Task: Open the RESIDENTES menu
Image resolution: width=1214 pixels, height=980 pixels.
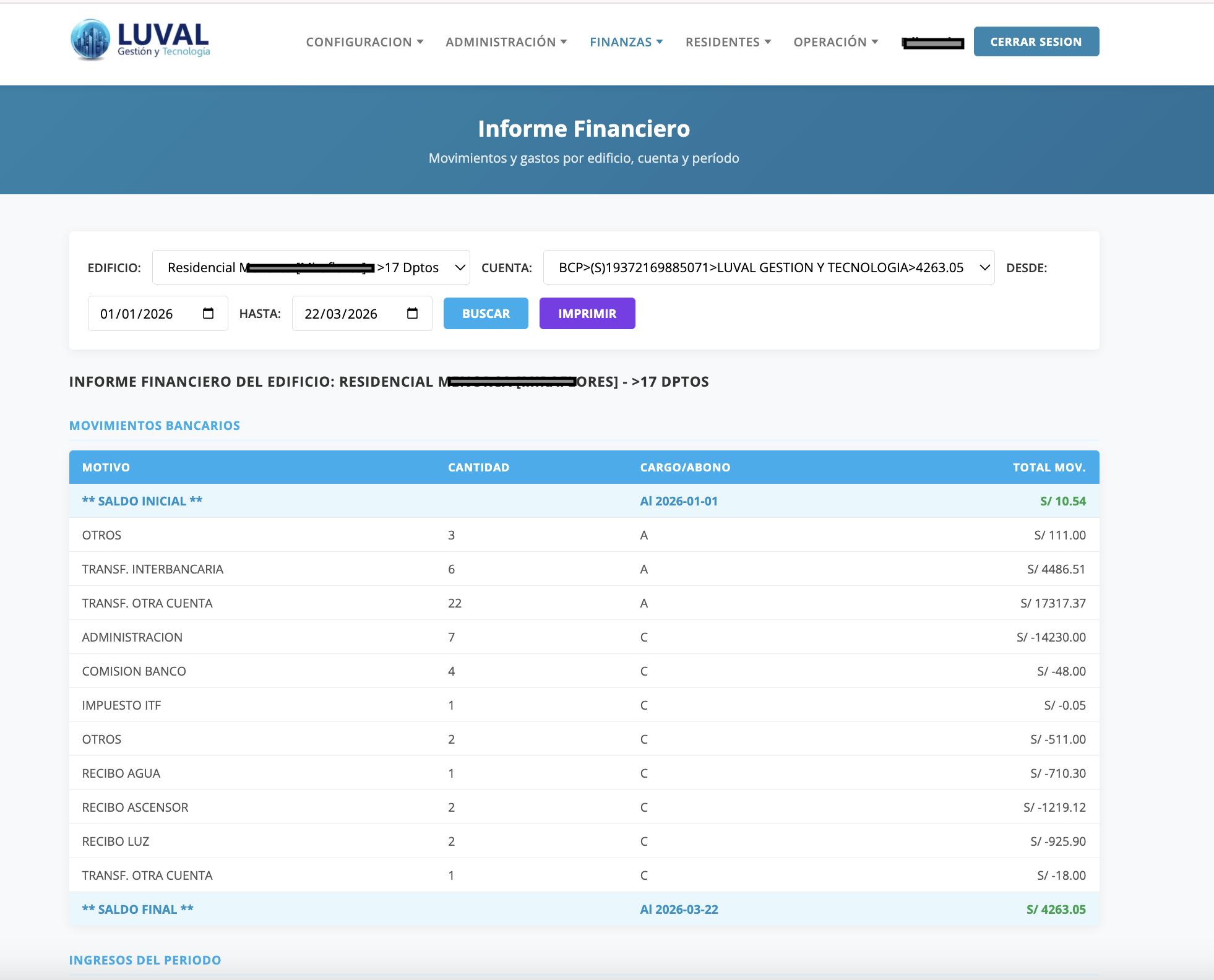Action: tap(728, 42)
